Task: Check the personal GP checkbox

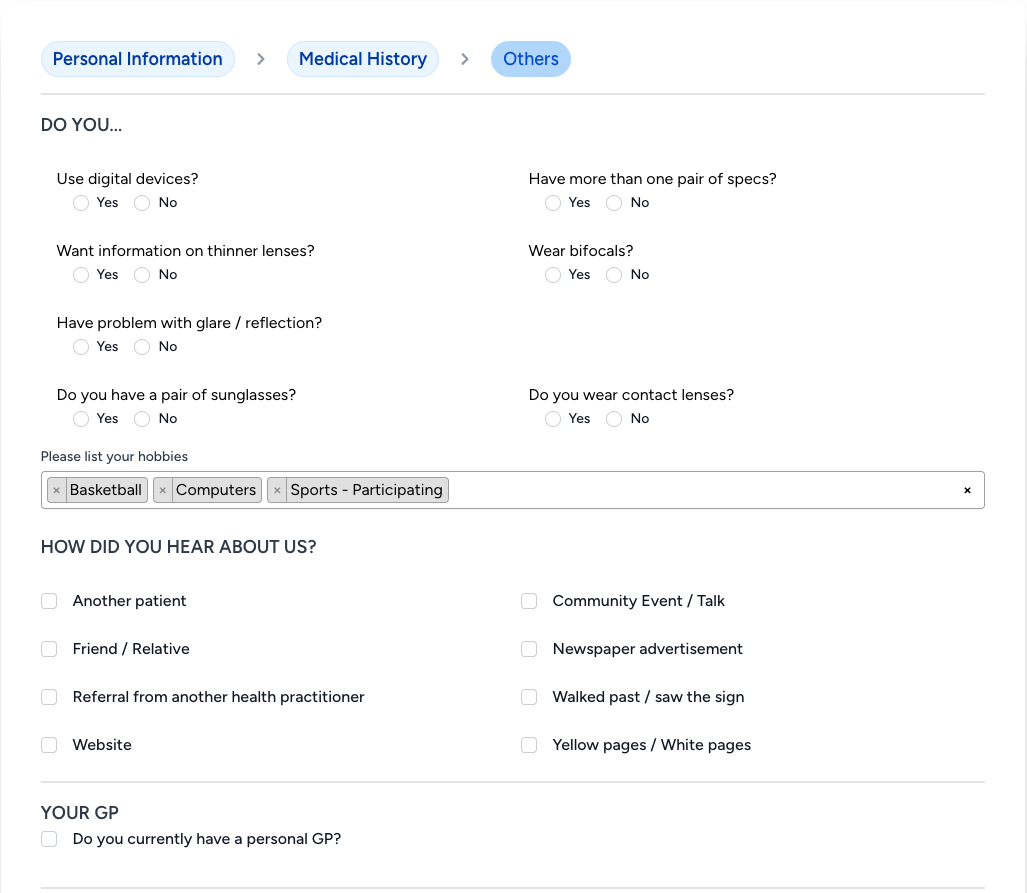Action: click(49, 839)
